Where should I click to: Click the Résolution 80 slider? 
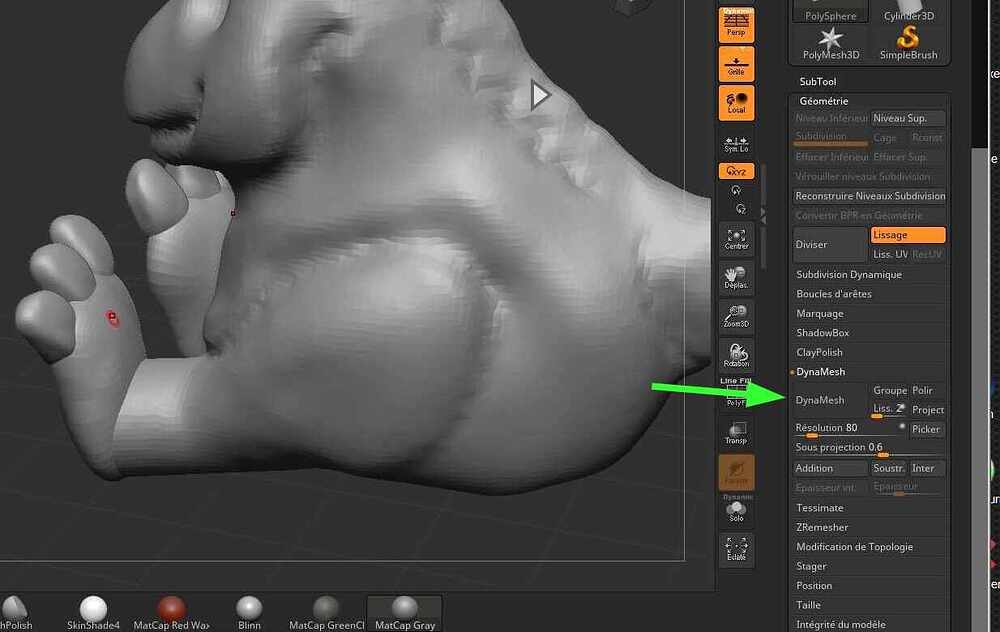(x=849, y=429)
